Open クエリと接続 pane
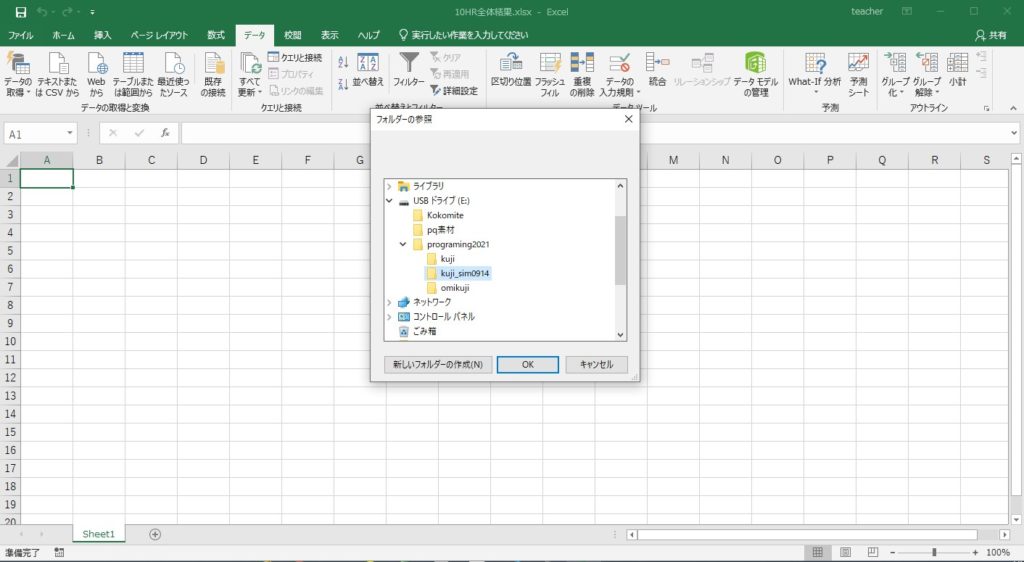 pos(295,57)
